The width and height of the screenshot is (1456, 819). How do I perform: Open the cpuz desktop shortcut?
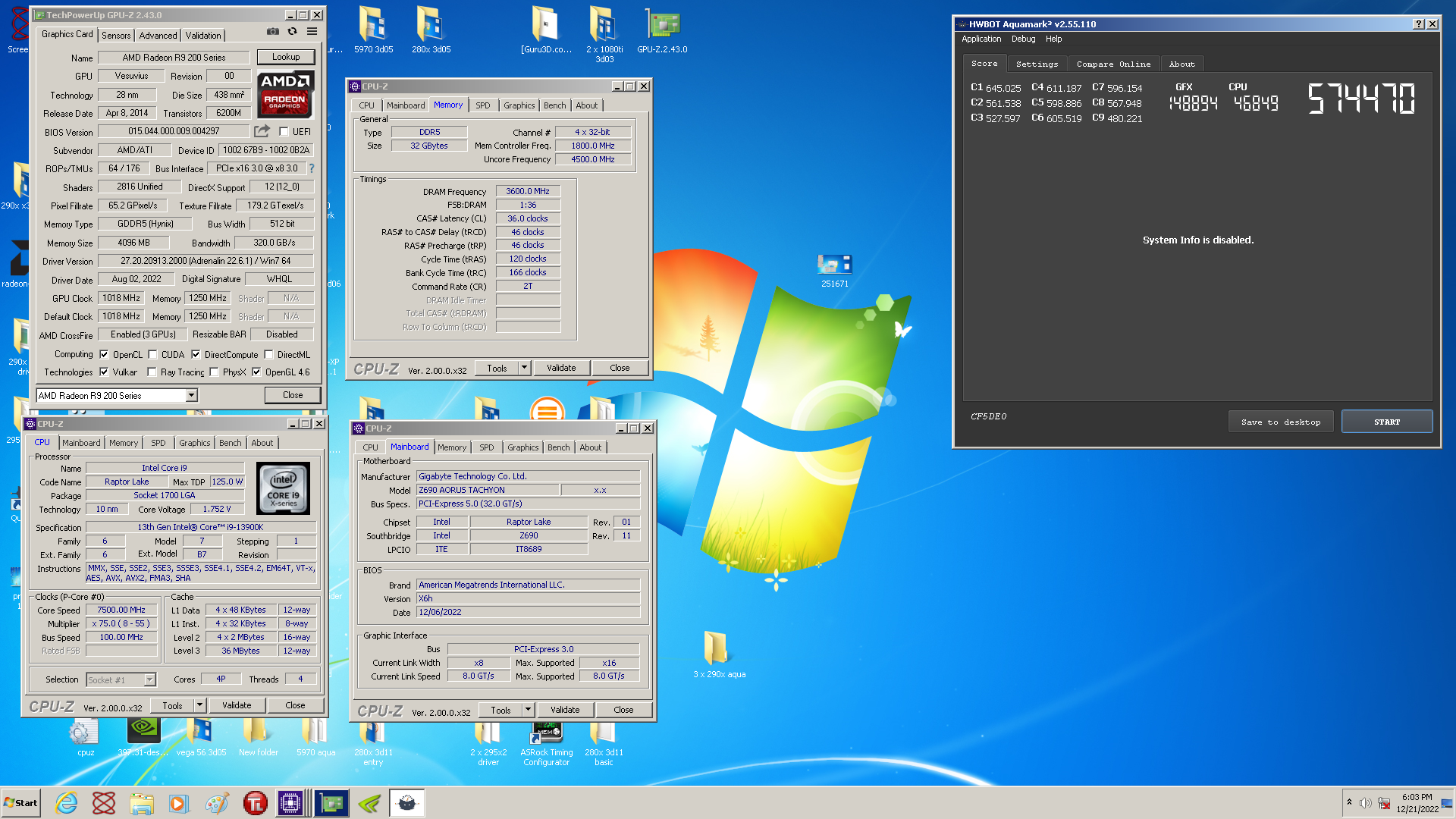coord(85,738)
